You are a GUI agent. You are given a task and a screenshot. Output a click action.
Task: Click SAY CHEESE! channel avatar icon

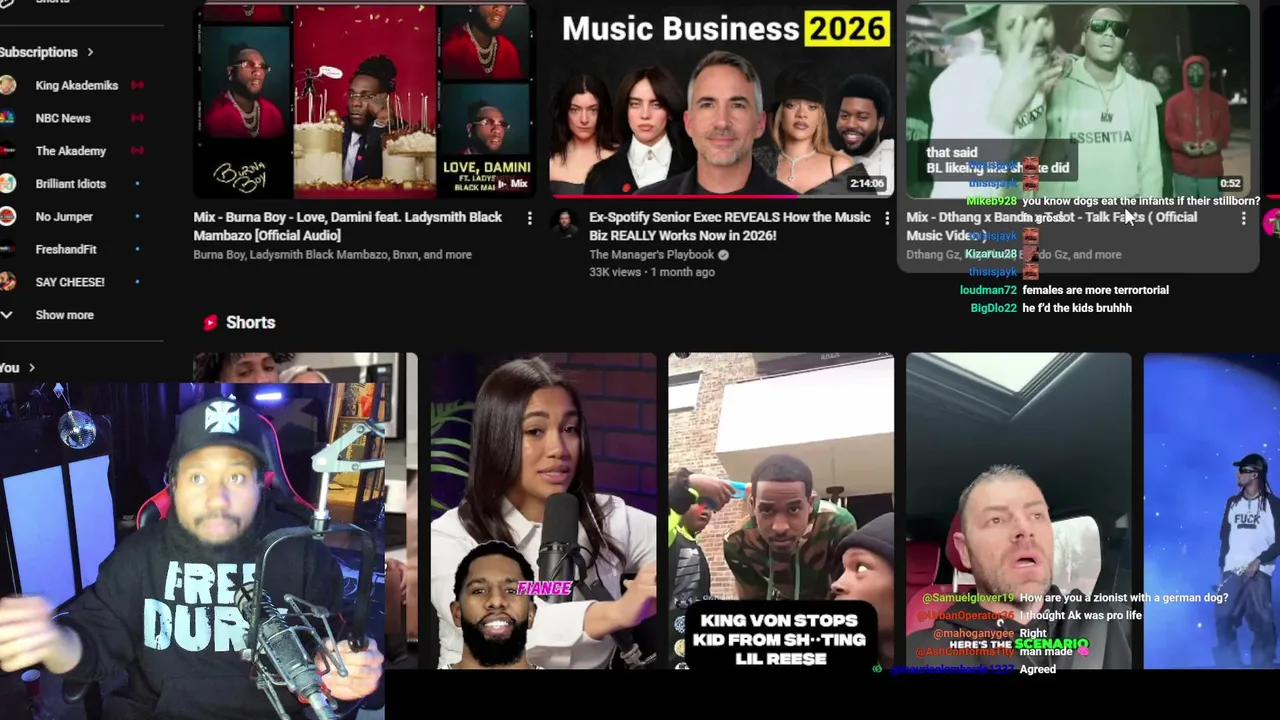click(7, 282)
